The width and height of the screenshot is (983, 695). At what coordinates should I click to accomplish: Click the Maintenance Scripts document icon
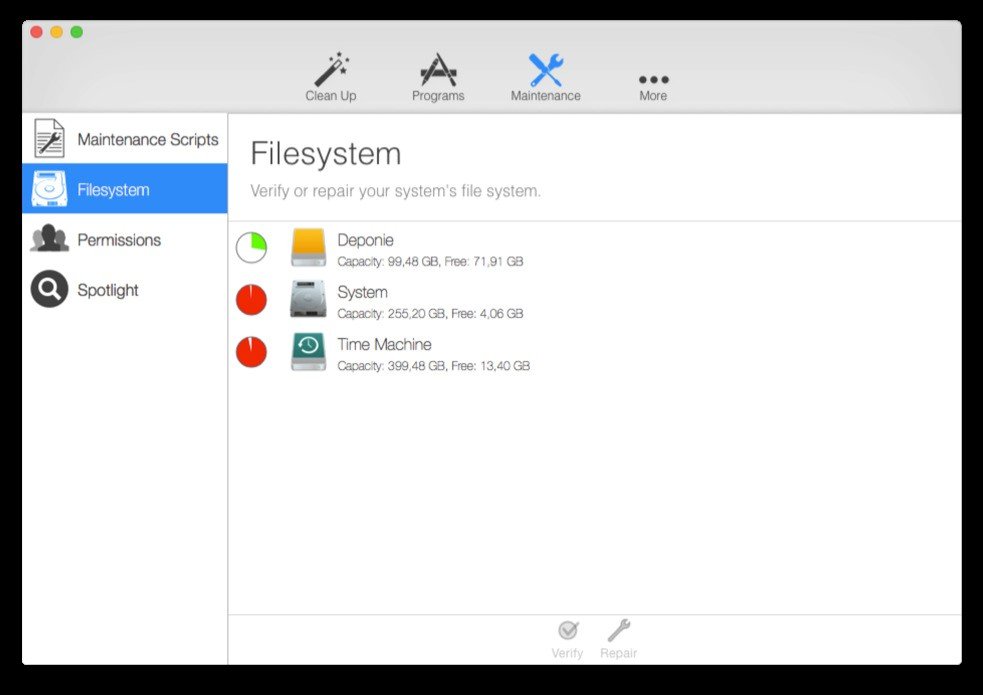click(x=49, y=138)
